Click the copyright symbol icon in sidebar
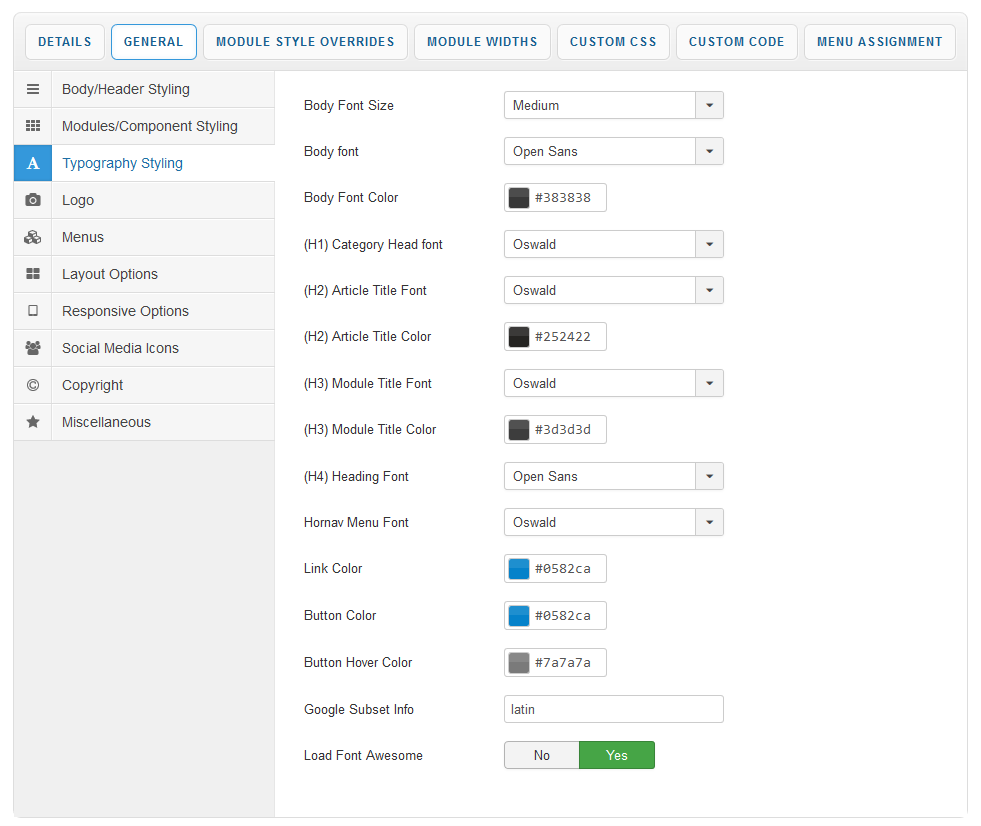Screen dimensions: 981x826 (x=33, y=385)
